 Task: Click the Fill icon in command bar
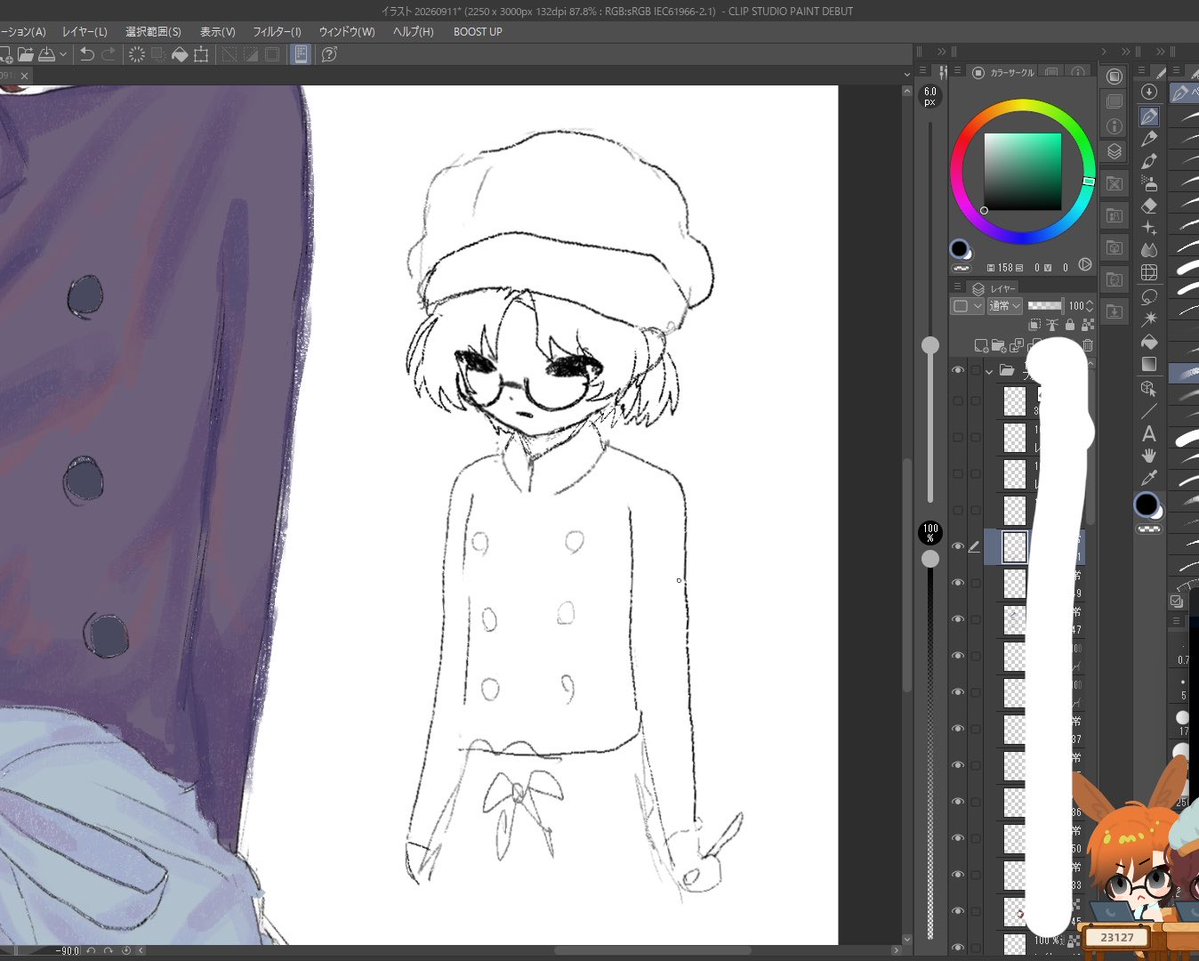pyautogui.click(x=180, y=54)
